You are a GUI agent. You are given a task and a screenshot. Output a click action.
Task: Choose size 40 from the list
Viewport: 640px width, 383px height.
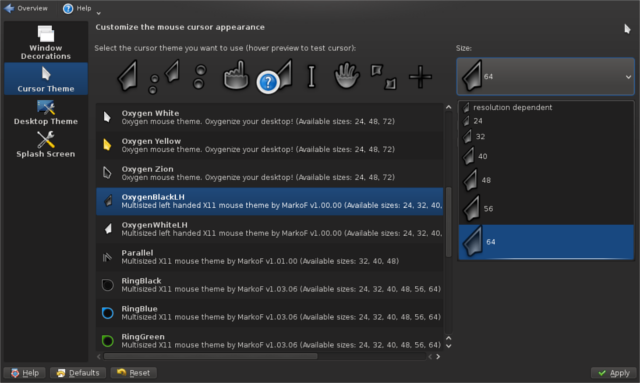[546, 156]
